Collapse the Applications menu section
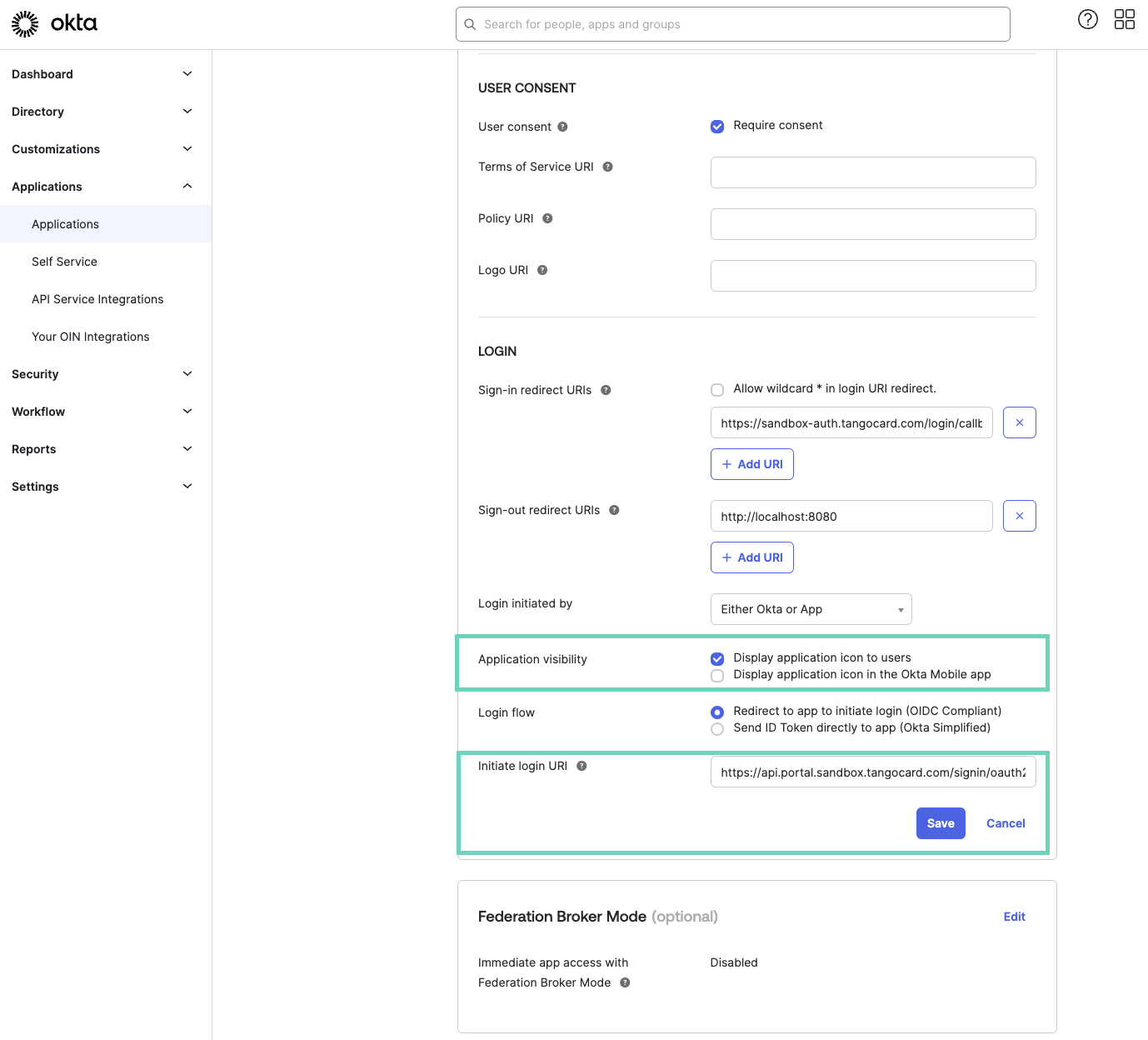Image resolution: width=1148 pixels, height=1040 pixels. (x=105, y=187)
